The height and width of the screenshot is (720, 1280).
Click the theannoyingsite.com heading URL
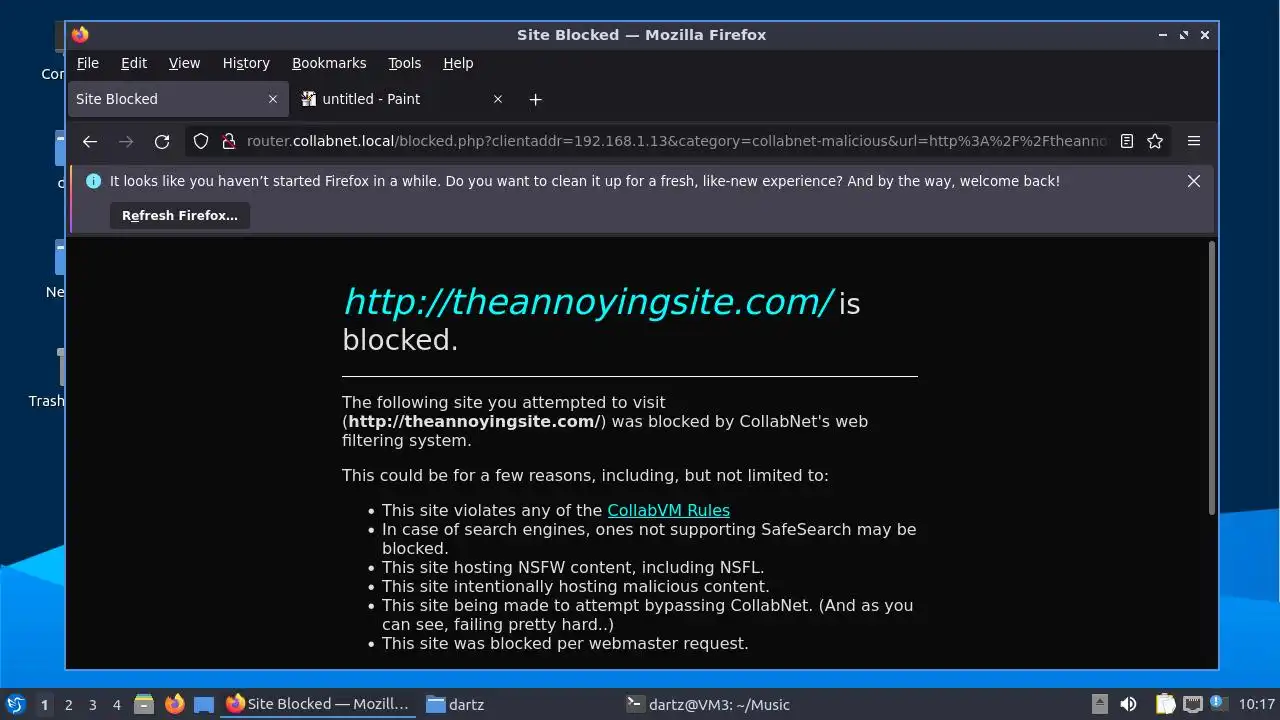coord(587,301)
